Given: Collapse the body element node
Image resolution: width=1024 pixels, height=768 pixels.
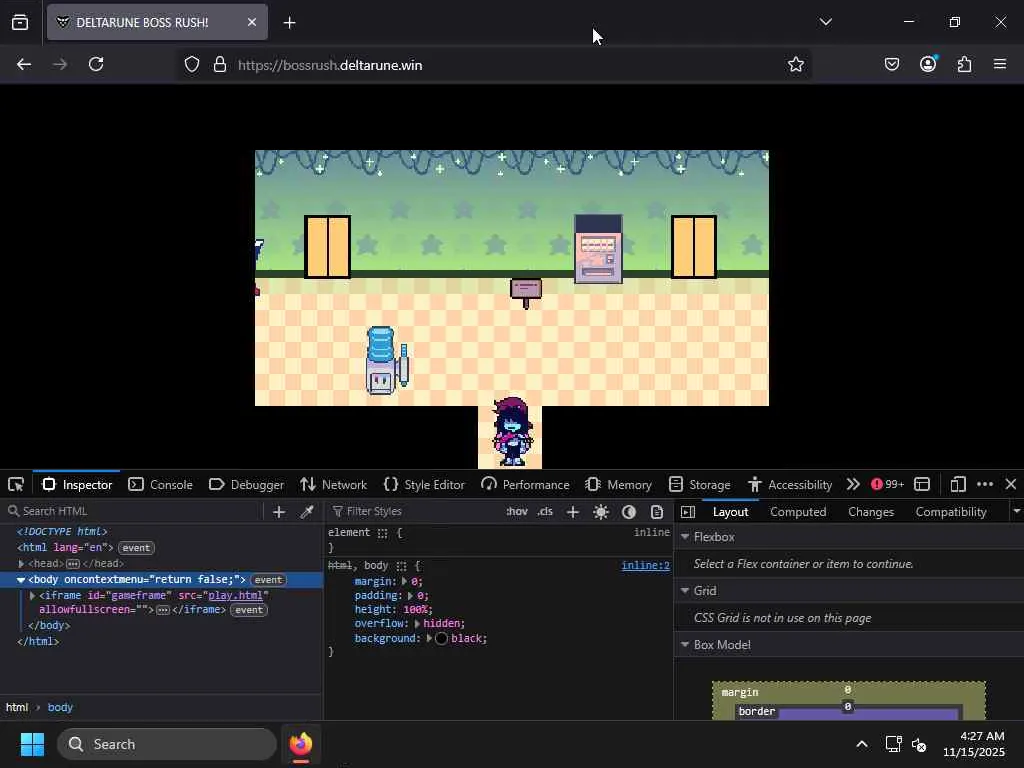Looking at the screenshot, I should tap(21, 580).
